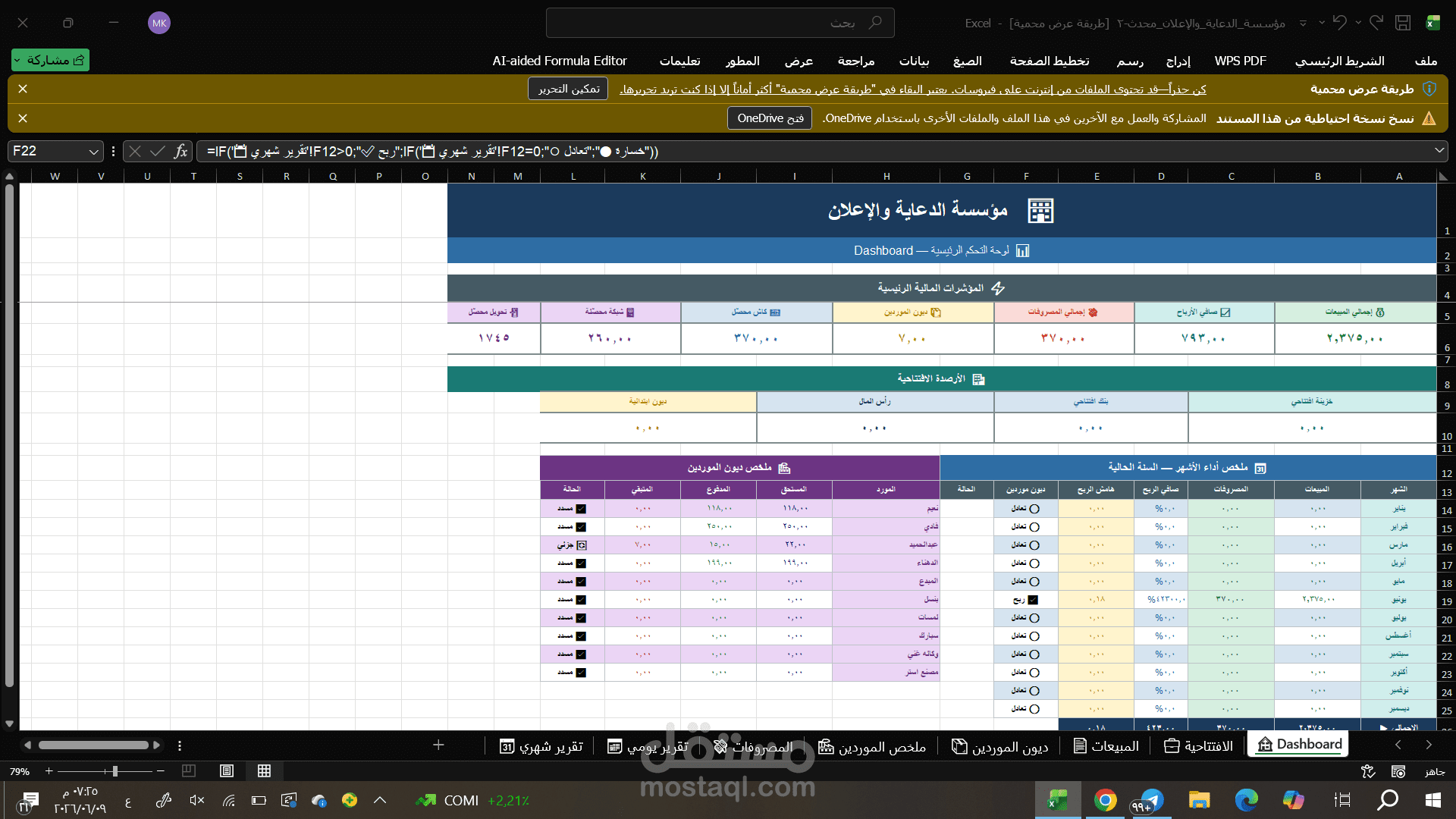This screenshot has width=1456, height=819.
Task: Adjust the zoom slider handle
Action: pos(115,771)
